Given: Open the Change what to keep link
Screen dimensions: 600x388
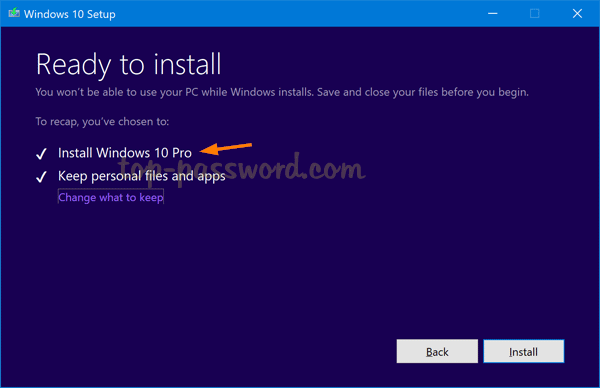Looking at the screenshot, I should [111, 197].
